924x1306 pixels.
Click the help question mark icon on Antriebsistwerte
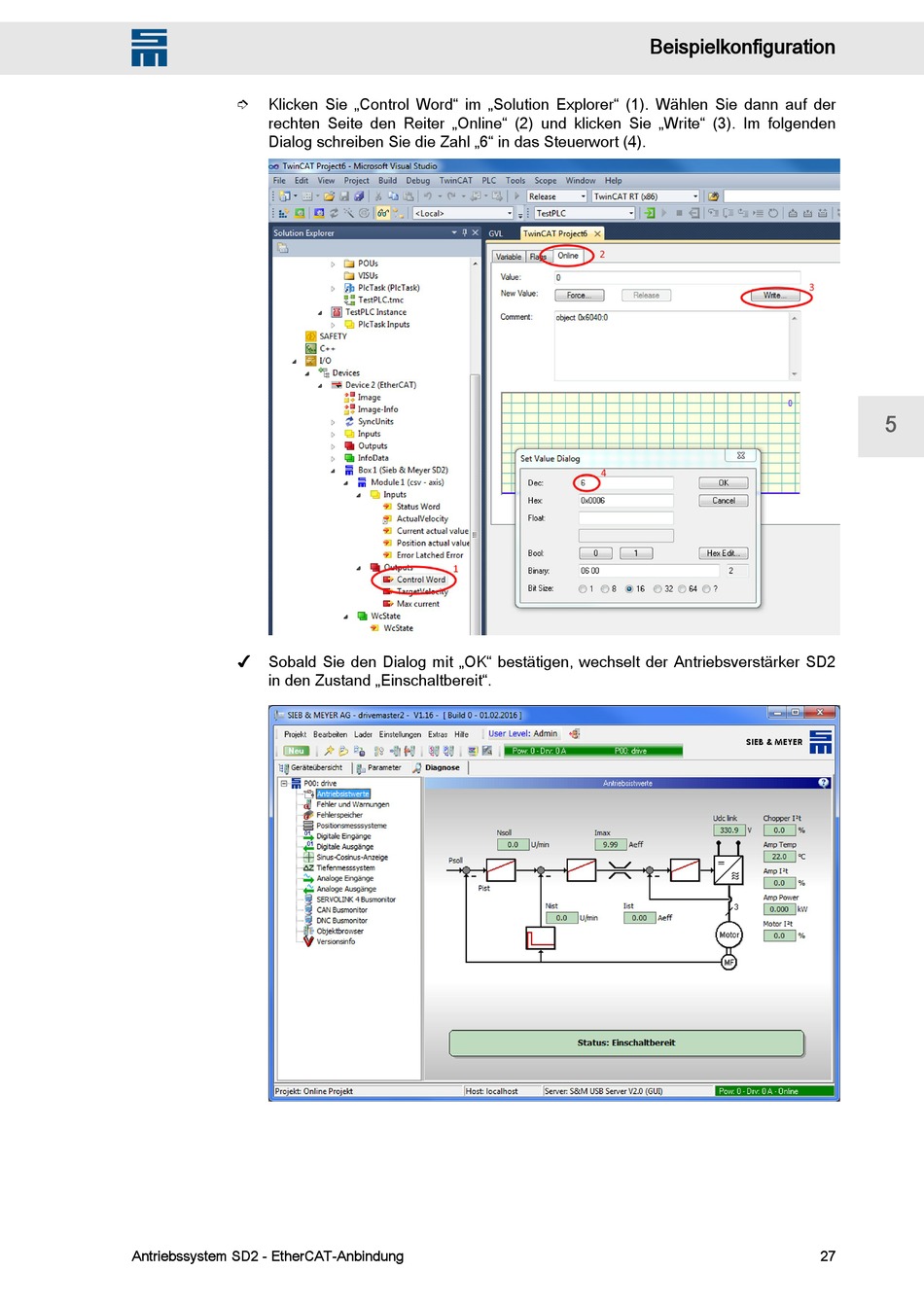click(x=824, y=783)
